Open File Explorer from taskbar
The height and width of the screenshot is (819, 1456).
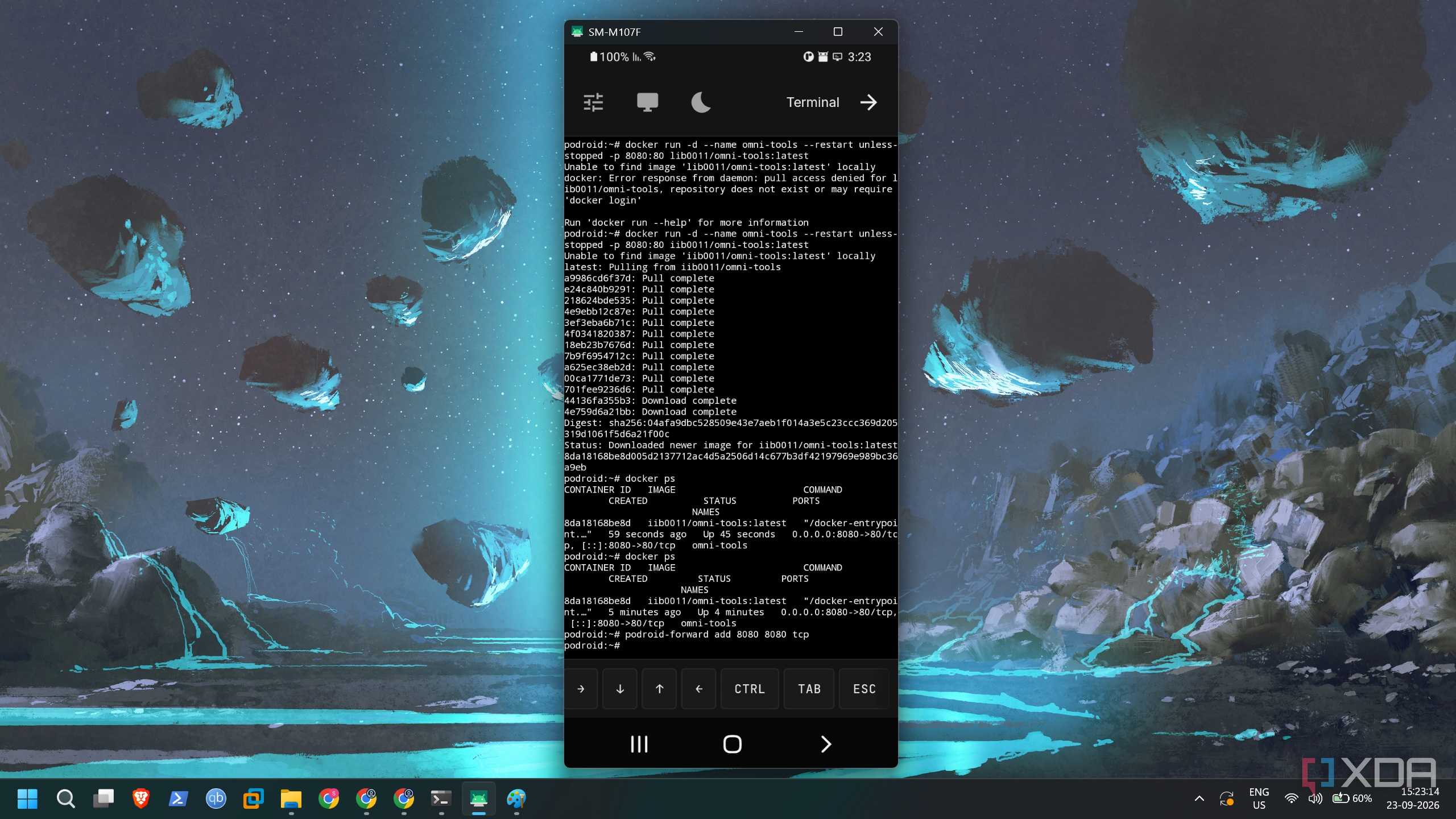click(x=291, y=799)
